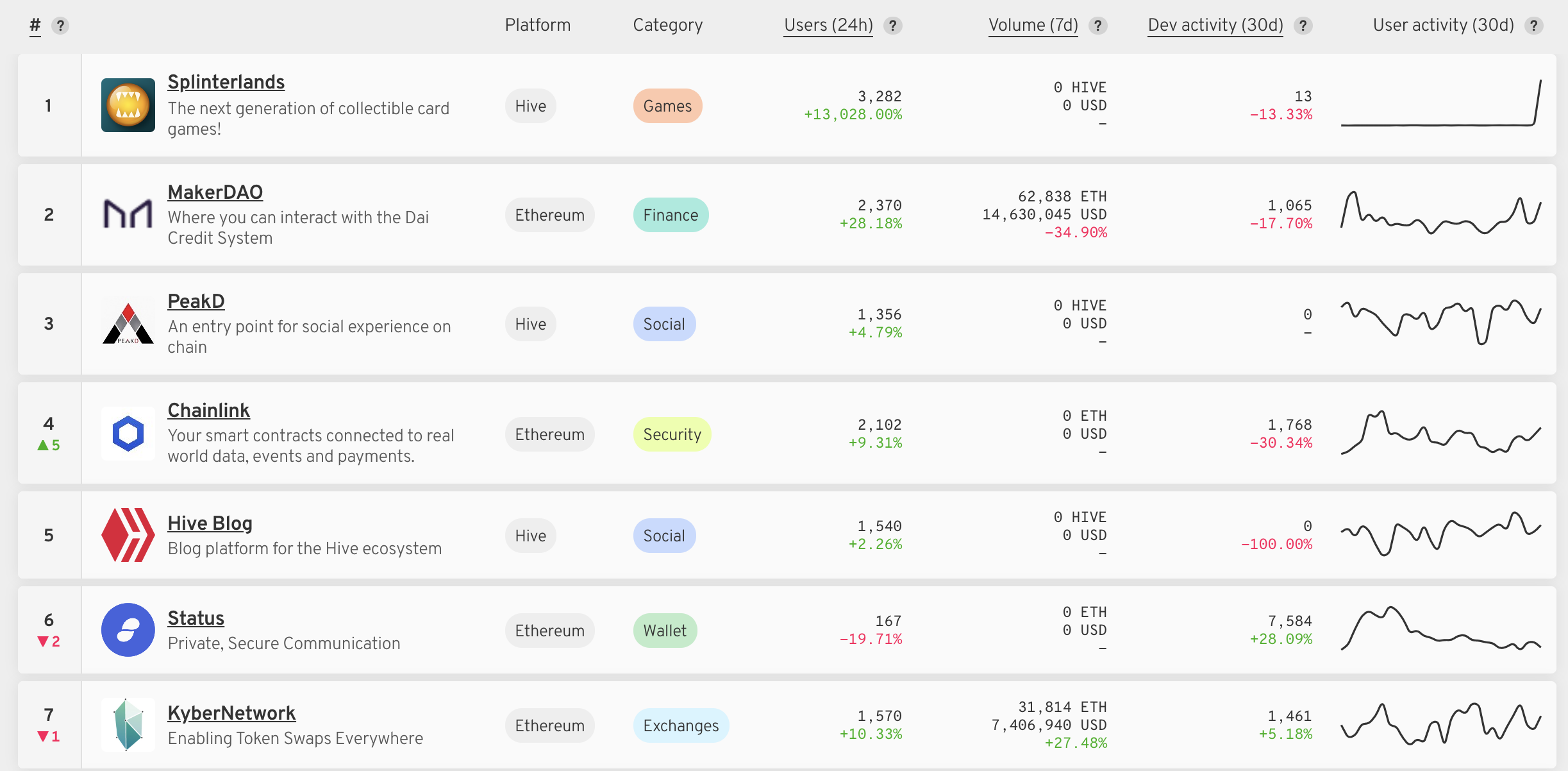The image size is (1568, 771).
Task: View KyberNetwork user activity sparkline
Action: [1441, 724]
